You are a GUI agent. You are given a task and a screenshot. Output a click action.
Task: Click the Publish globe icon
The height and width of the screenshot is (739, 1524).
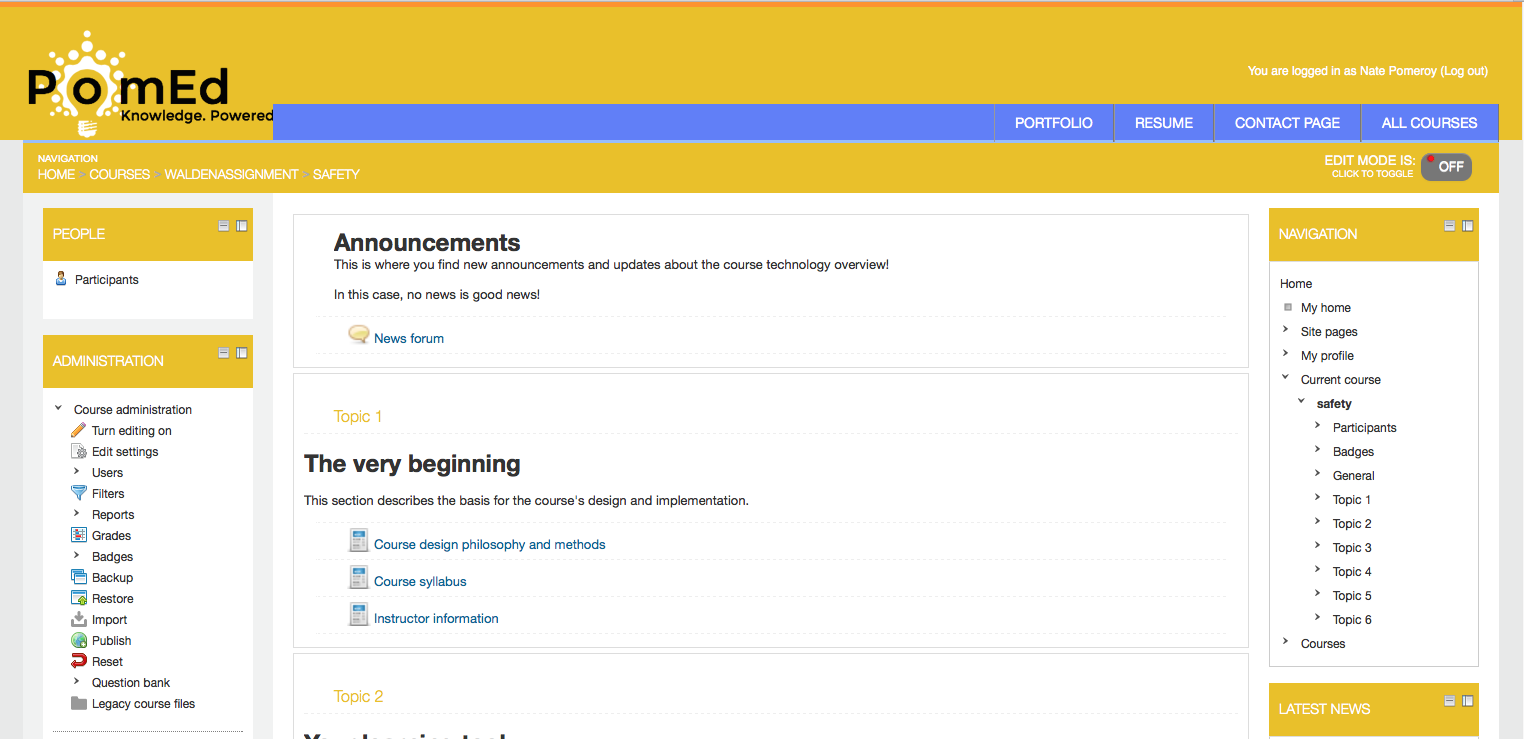(x=79, y=640)
